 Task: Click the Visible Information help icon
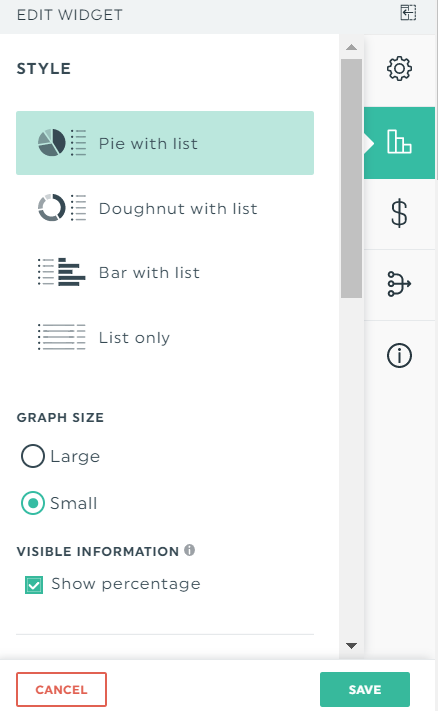[190, 550]
